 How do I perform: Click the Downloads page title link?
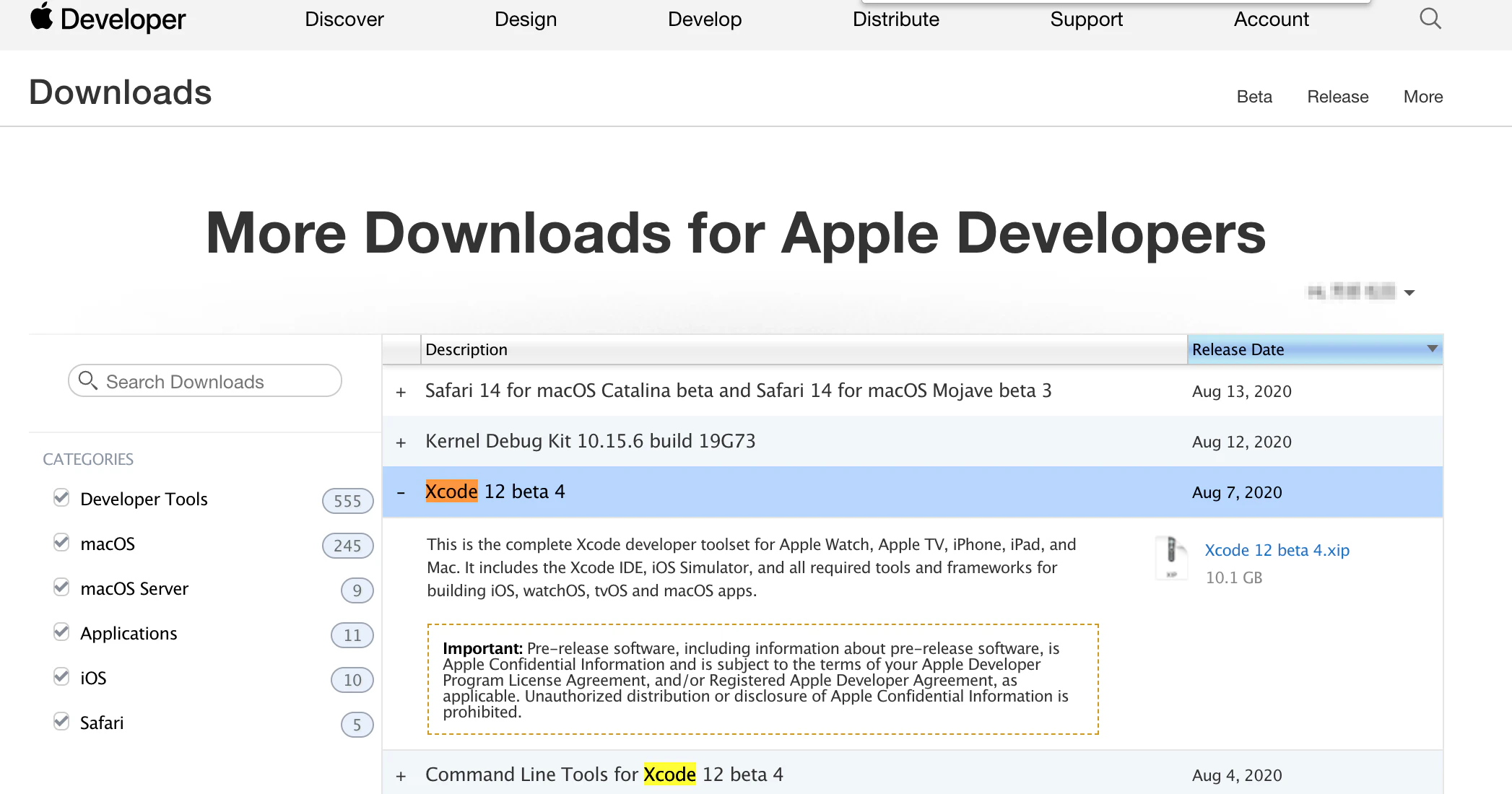click(x=121, y=92)
